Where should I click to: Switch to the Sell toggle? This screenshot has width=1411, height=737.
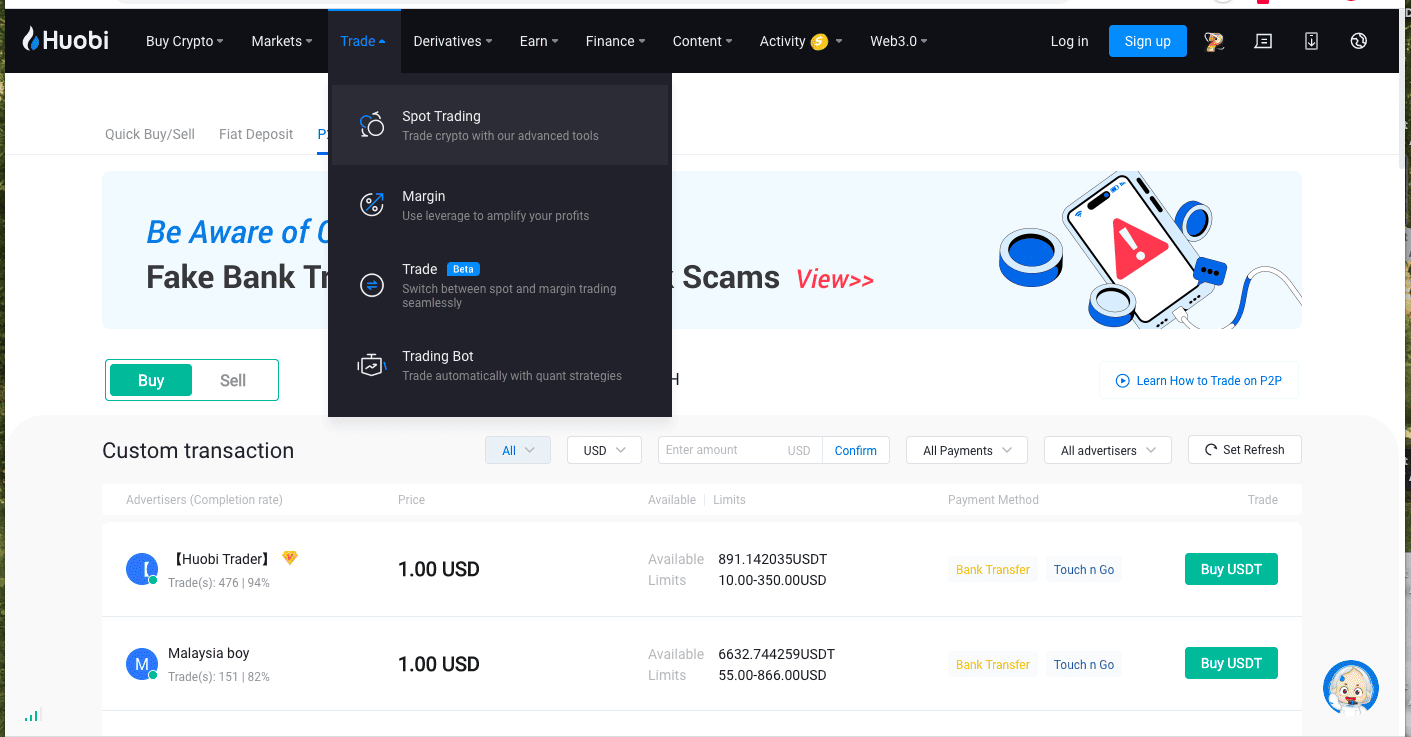(233, 380)
